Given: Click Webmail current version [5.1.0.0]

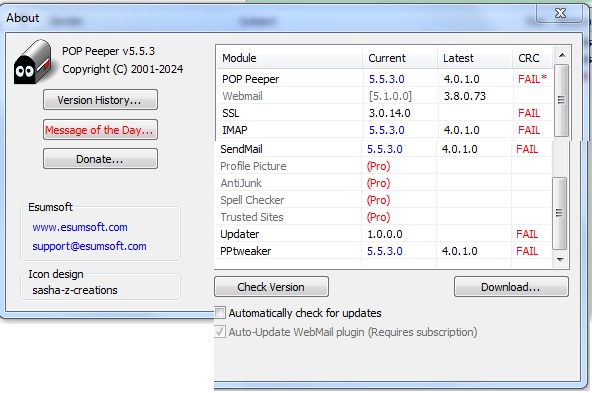Looking at the screenshot, I should click(x=390, y=96).
